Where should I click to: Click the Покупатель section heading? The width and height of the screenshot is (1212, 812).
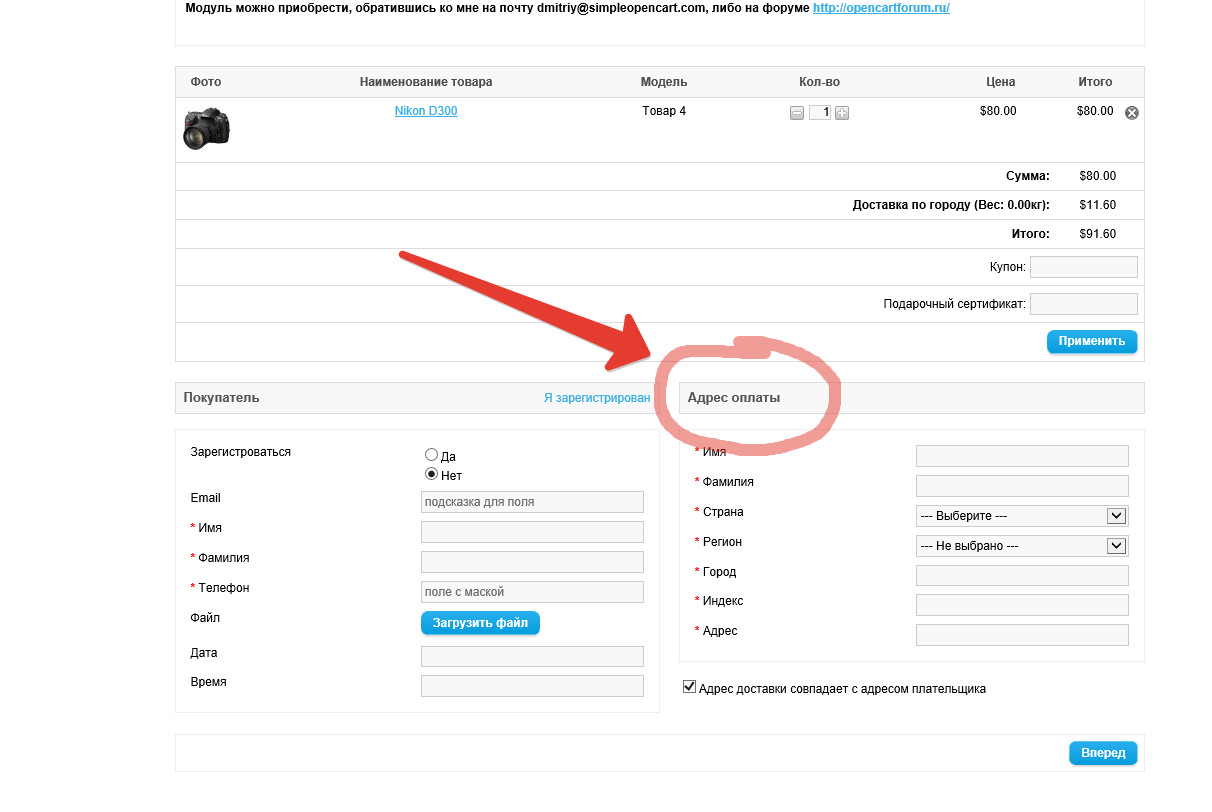coord(221,397)
